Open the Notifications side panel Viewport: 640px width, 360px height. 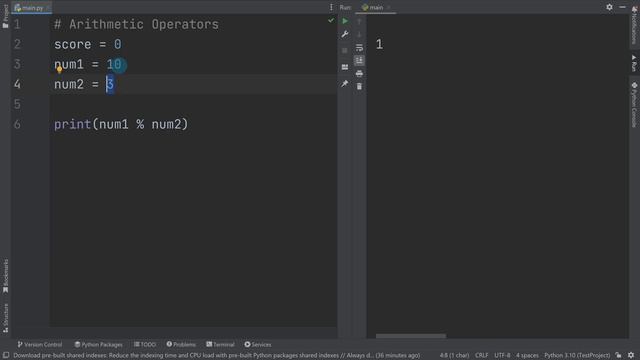click(634, 25)
